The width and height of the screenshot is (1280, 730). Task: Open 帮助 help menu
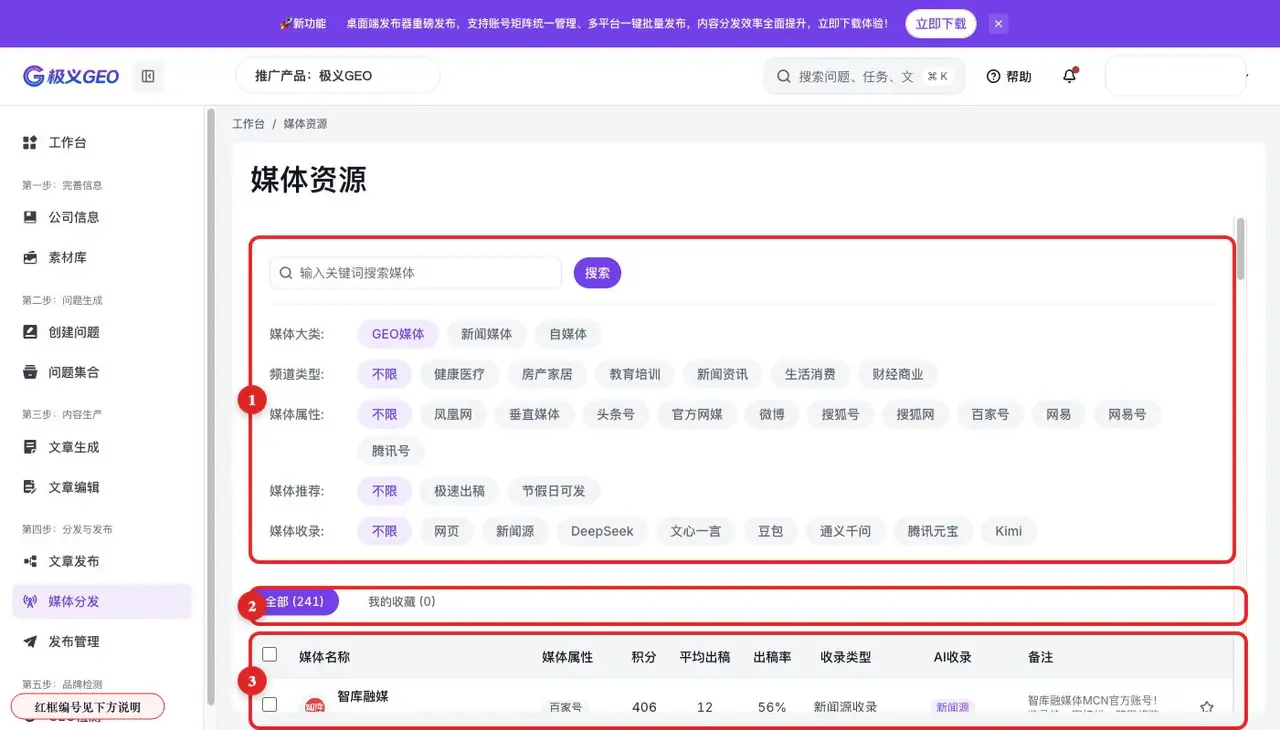pyautogui.click(x=1009, y=76)
